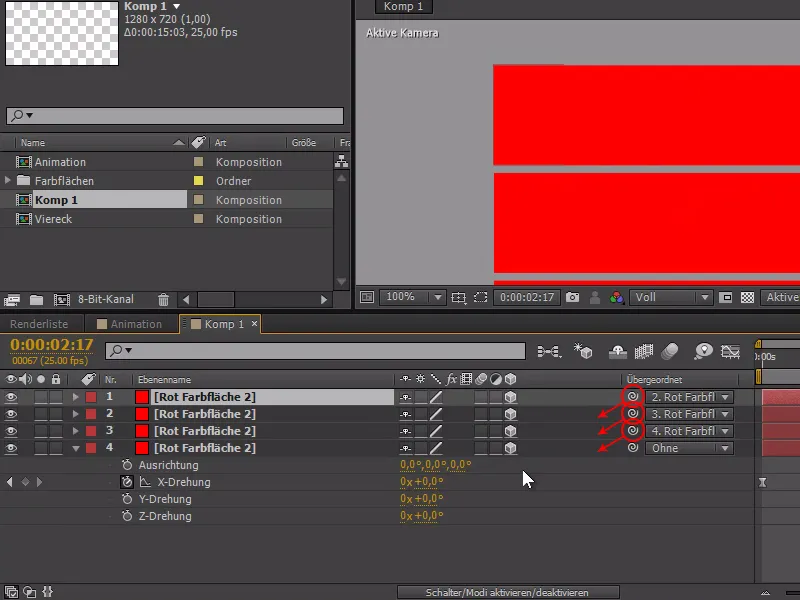
Task: Open the 100% magnification dropdown
Action: coord(412,297)
